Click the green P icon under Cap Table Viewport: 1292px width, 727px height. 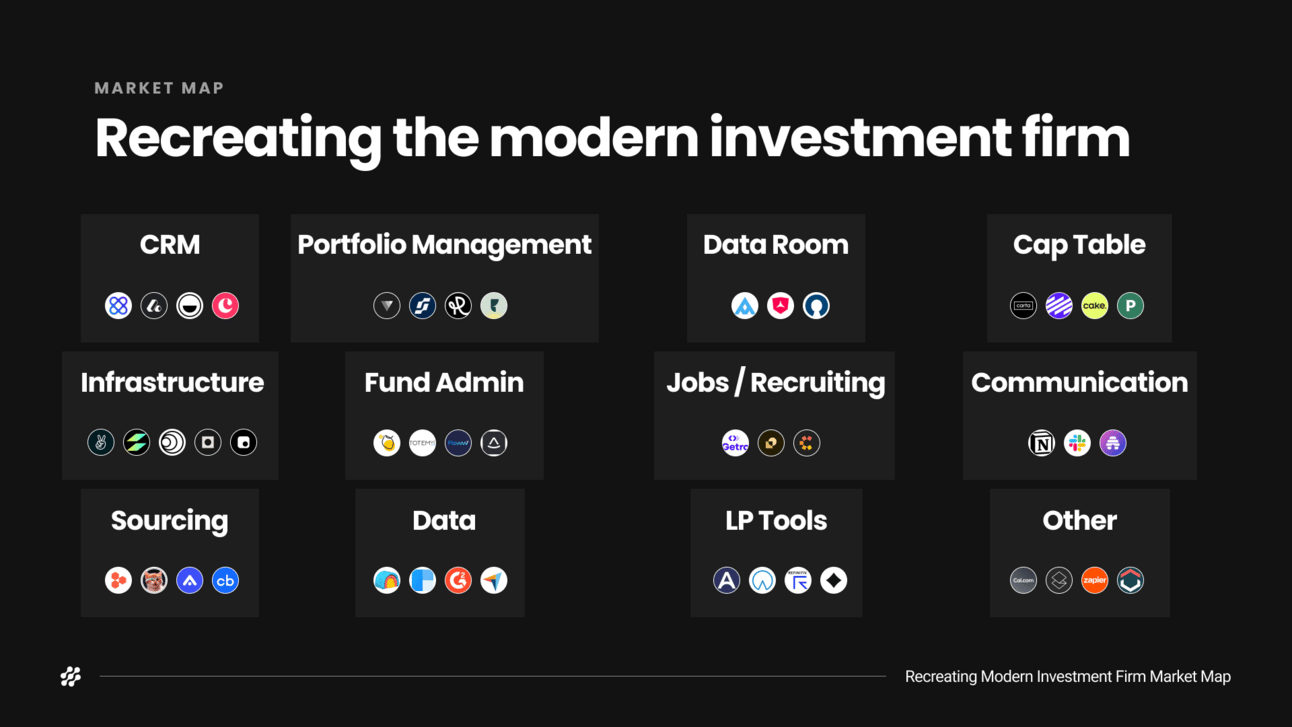coord(1130,306)
